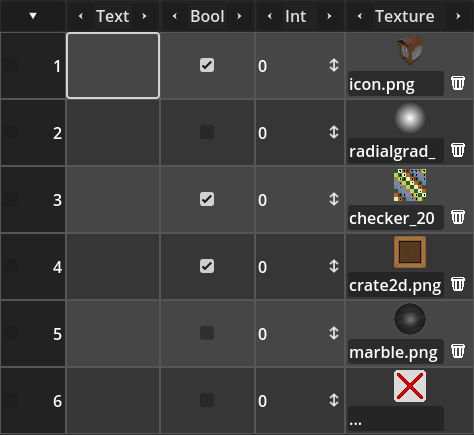Enable the Bool checkbox in row 2
The image size is (474, 435).
(x=207, y=132)
